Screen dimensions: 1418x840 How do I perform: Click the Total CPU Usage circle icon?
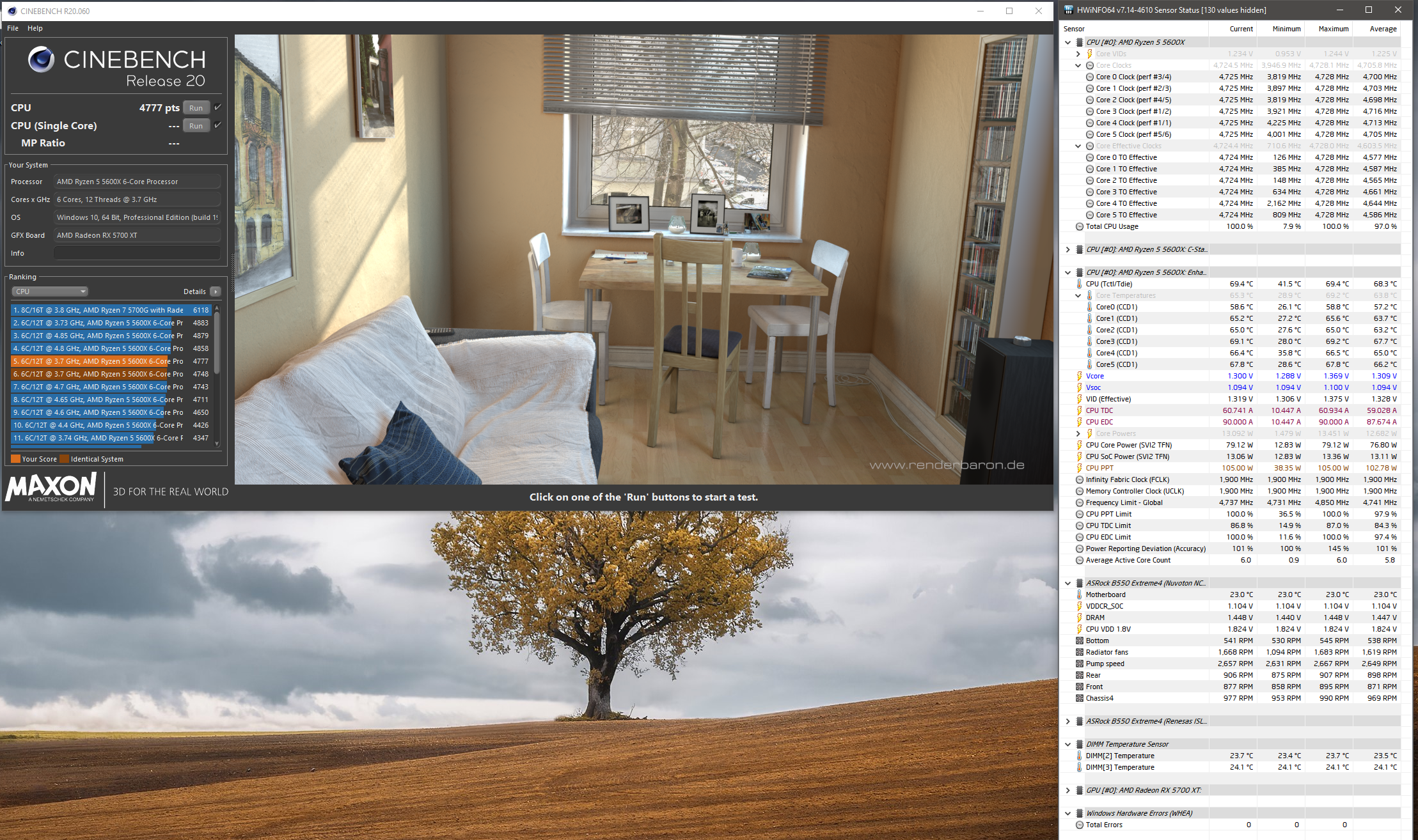point(1080,226)
